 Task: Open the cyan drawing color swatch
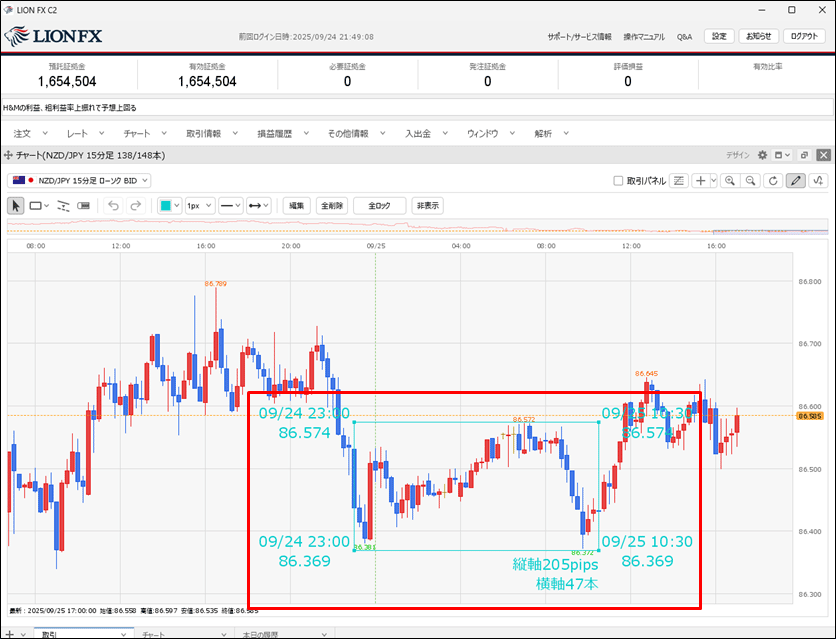pyautogui.click(x=169, y=205)
